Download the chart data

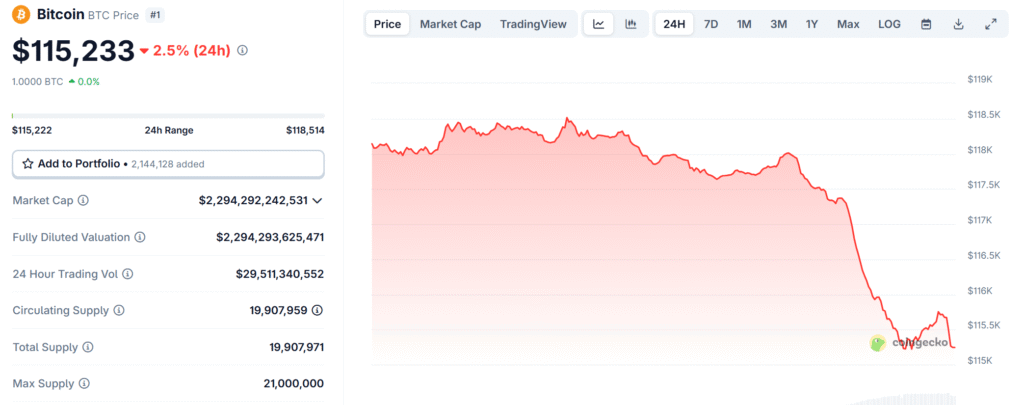(958, 24)
